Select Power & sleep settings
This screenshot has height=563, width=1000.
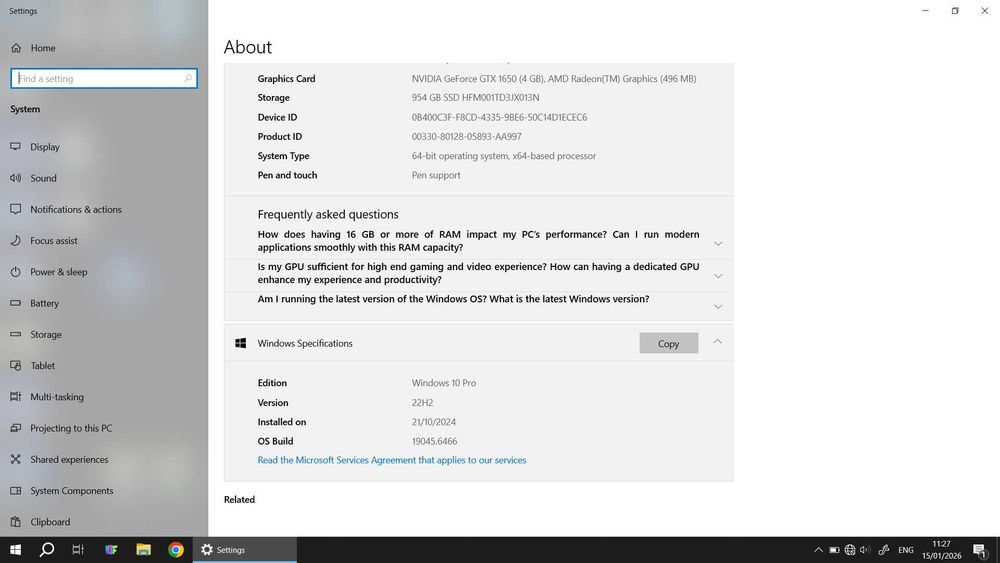59,272
